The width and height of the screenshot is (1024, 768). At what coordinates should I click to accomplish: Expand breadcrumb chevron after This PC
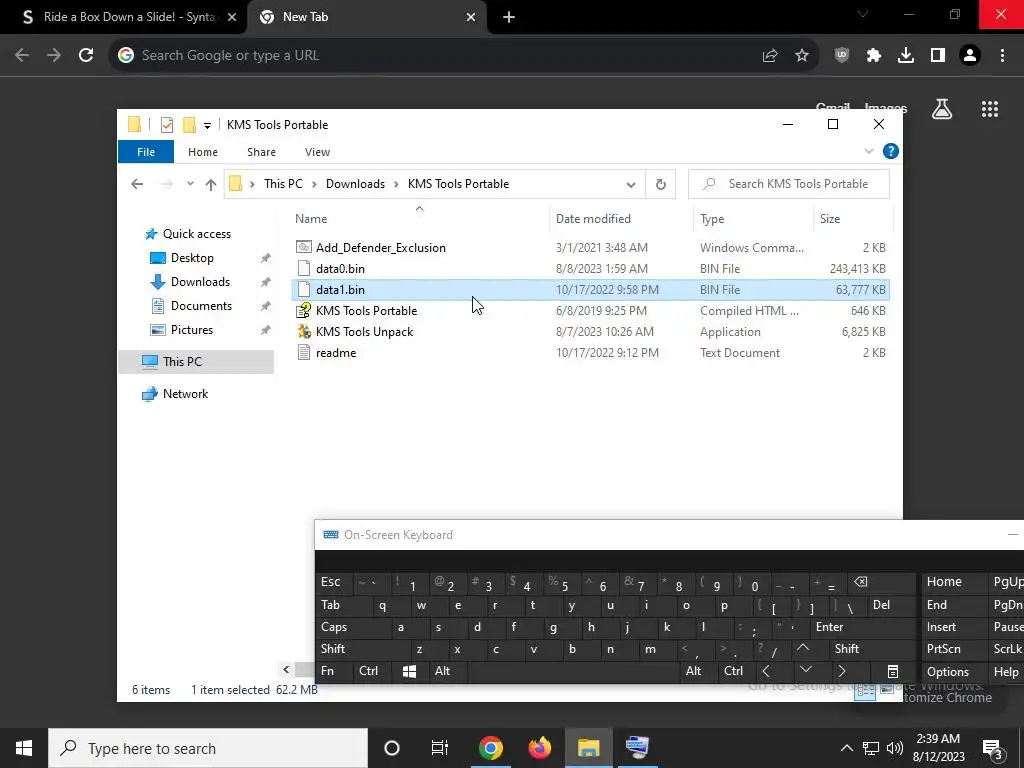[314, 184]
